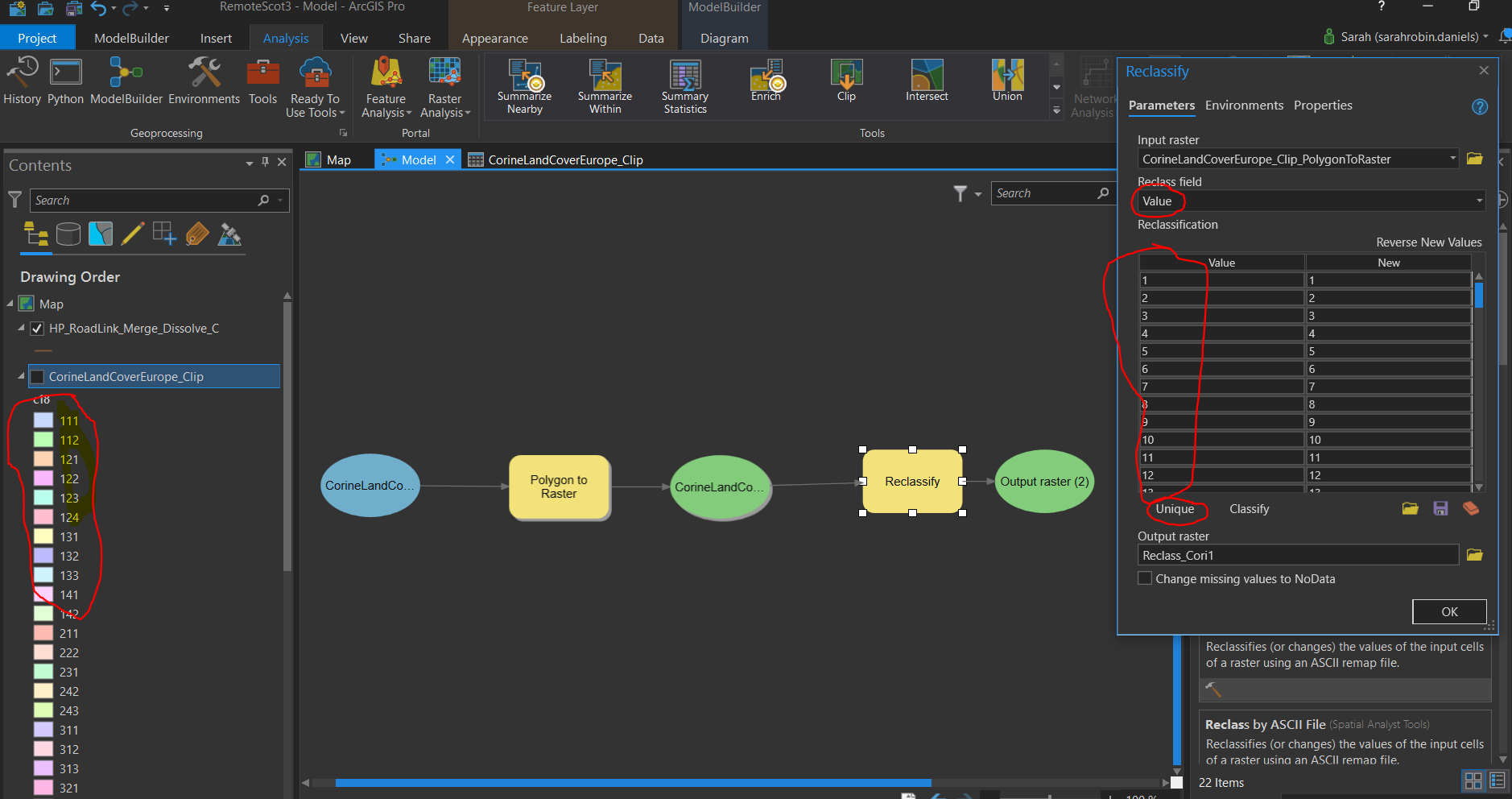This screenshot has height=799, width=1512.
Task: Open the Enrich tool
Action: click(766, 81)
